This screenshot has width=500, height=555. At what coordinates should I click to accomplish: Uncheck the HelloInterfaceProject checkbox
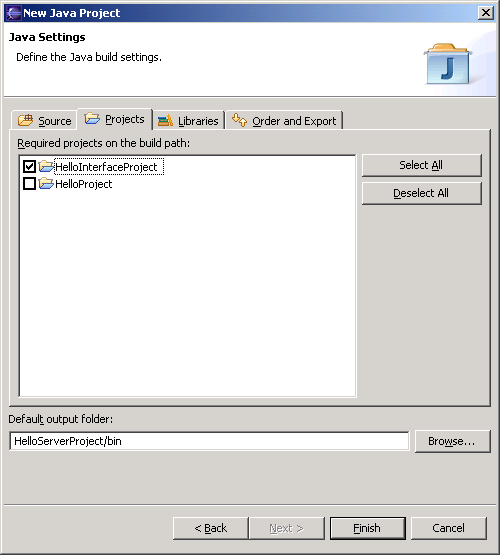click(x=29, y=166)
